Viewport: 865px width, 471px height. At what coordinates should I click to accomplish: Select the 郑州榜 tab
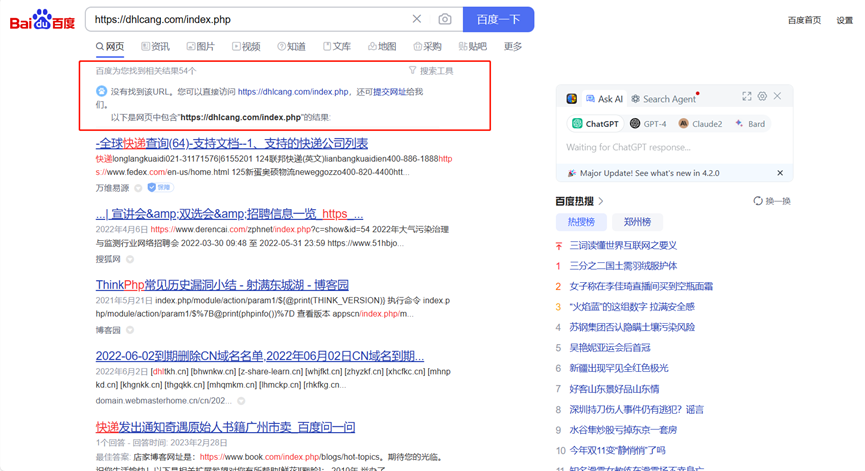637,222
